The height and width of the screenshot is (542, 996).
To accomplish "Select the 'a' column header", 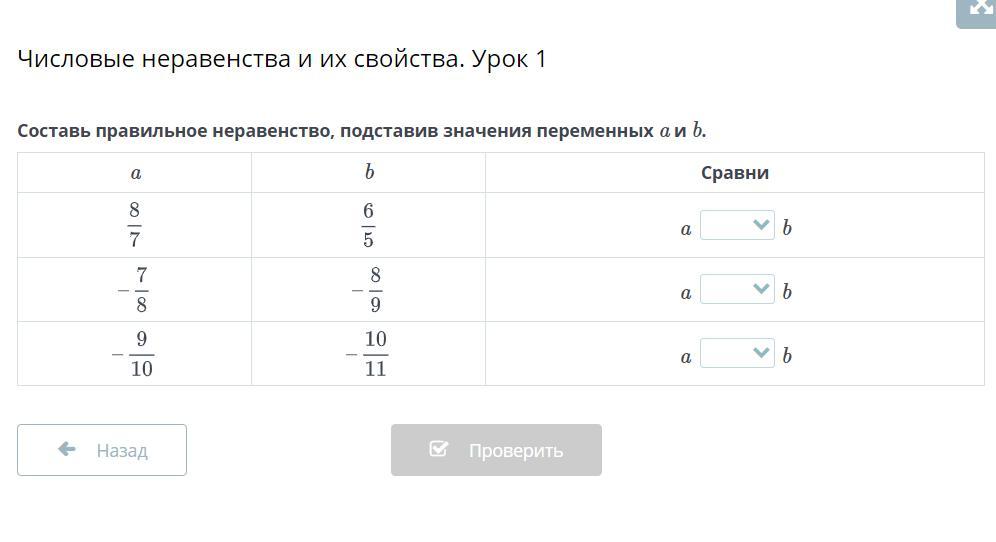I will [x=135, y=173].
